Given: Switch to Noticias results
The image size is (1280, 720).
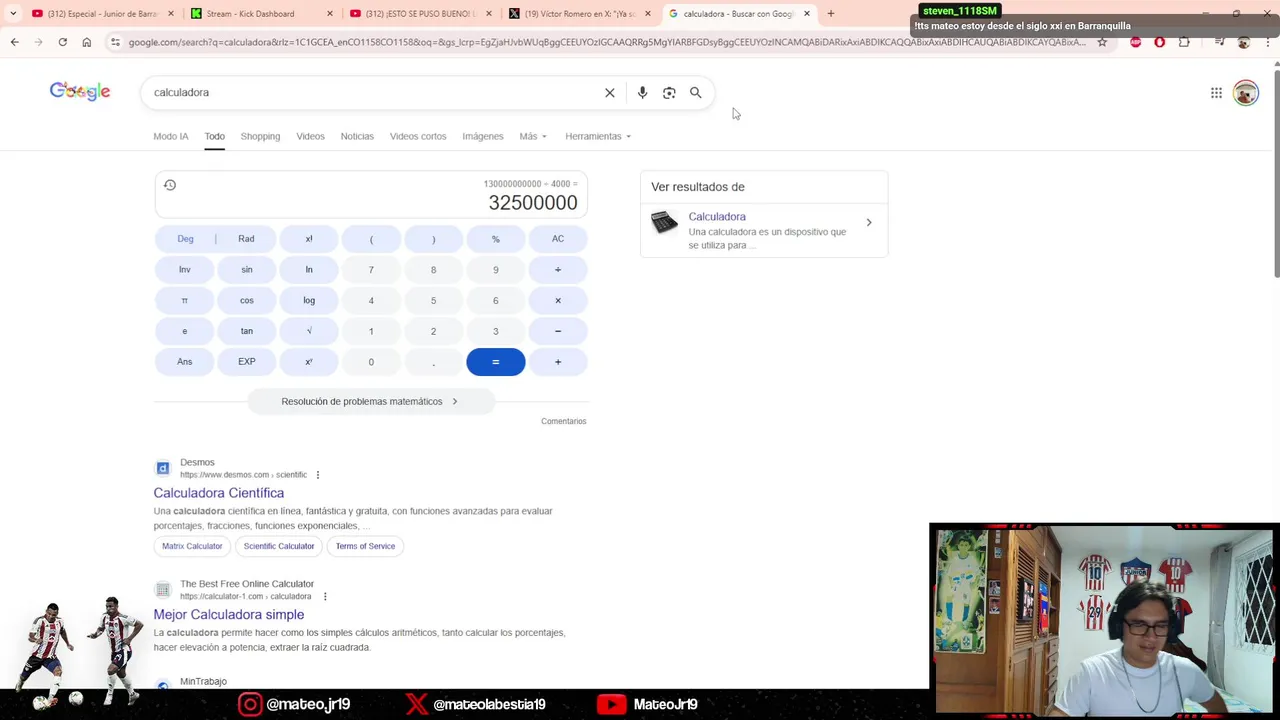Looking at the screenshot, I should coord(357,136).
